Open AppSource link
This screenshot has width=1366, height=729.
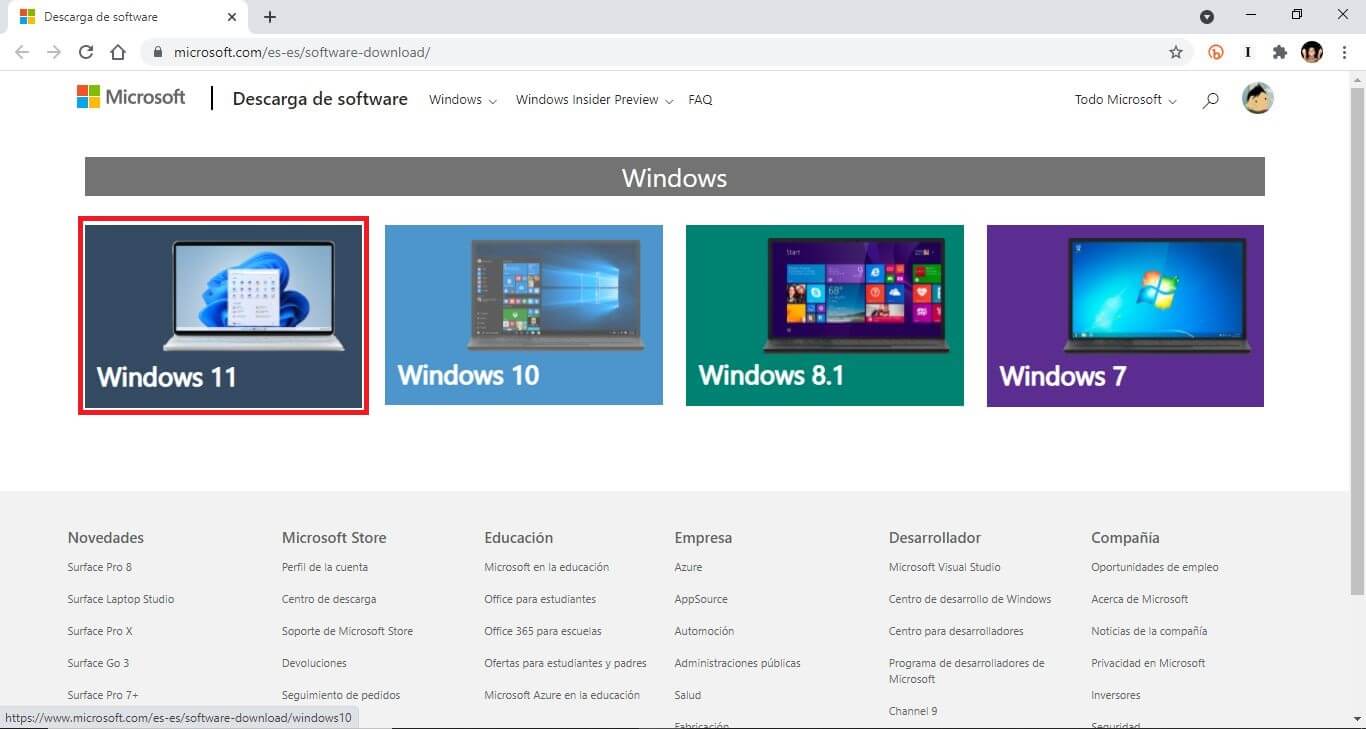click(x=701, y=599)
